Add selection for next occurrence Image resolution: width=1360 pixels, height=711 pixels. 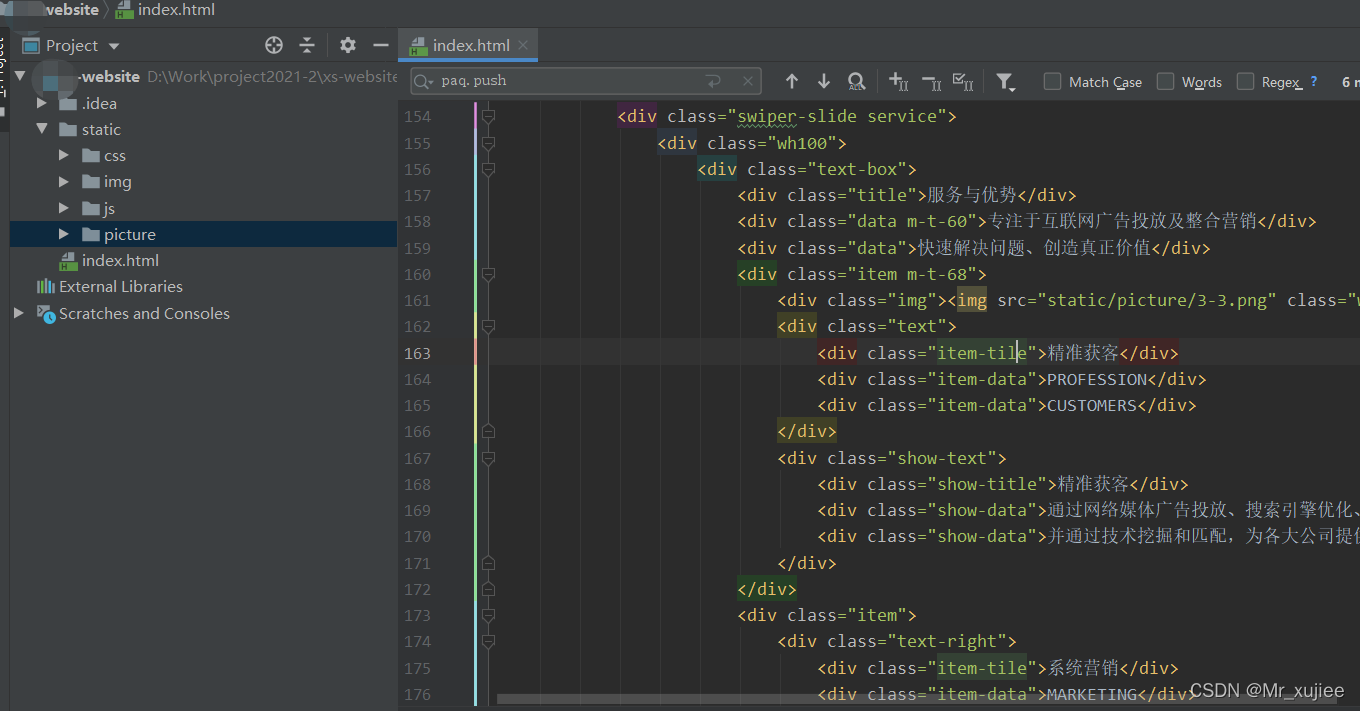[x=898, y=82]
